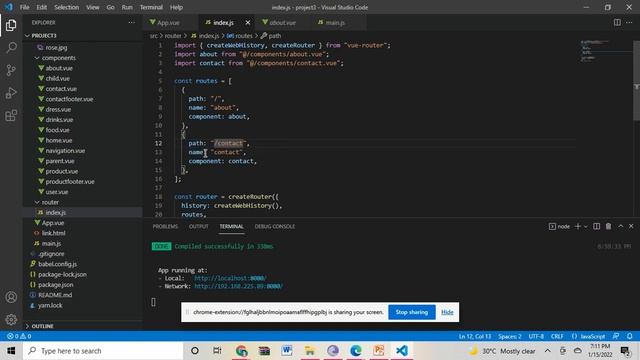Viewport: 640px width, 360px height.
Task: Split the editor right
Action: tap(617, 22)
